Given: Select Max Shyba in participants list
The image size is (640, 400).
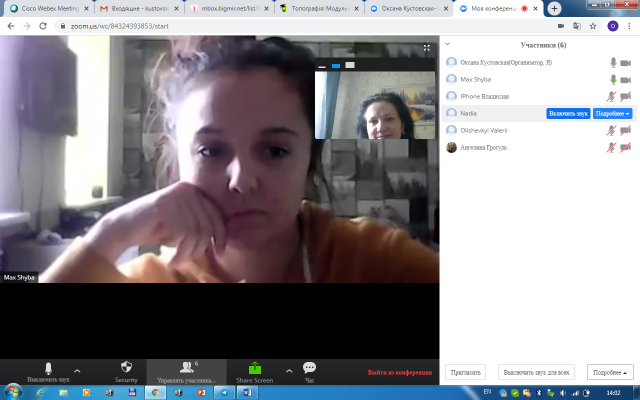Looking at the screenshot, I should pyautogui.click(x=539, y=80).
